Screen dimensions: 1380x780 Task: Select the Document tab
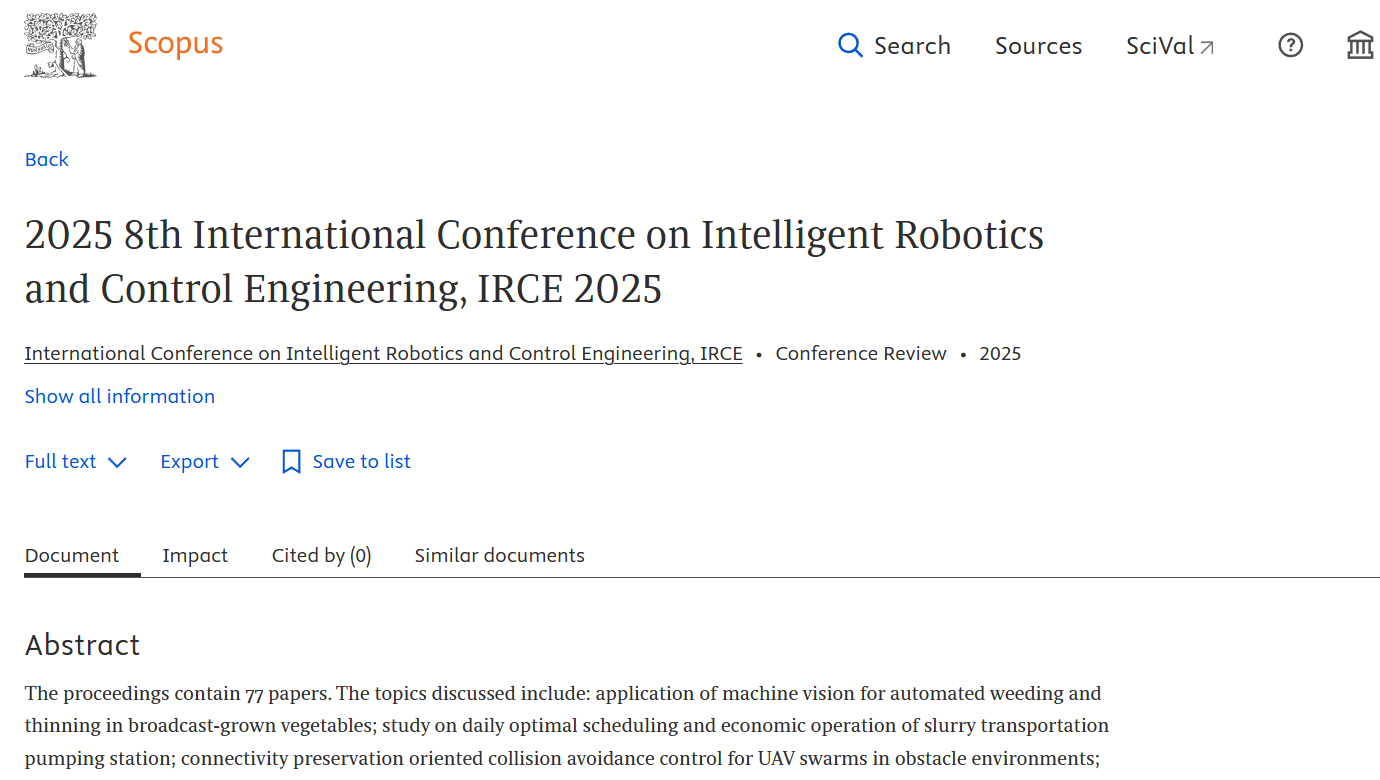point(72,556)
